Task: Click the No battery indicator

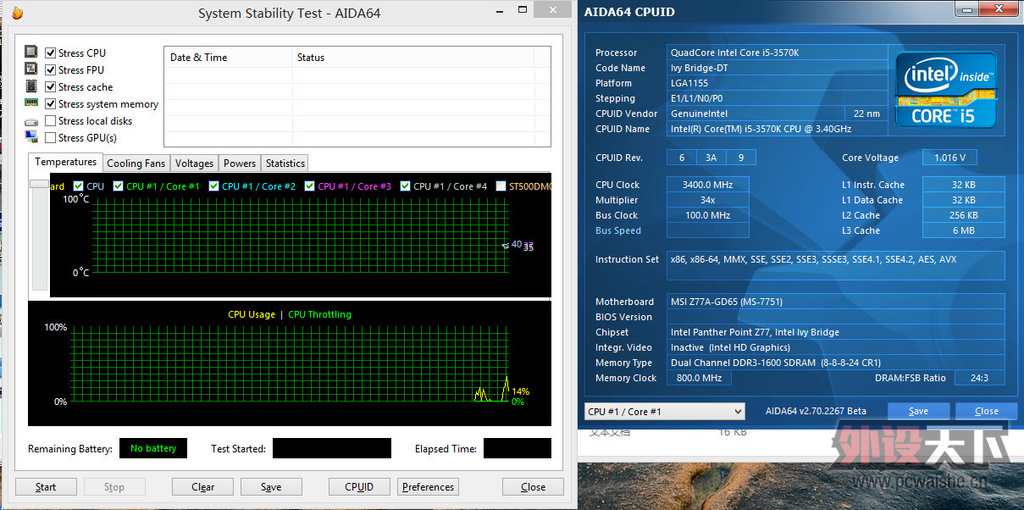Action: 153,448
